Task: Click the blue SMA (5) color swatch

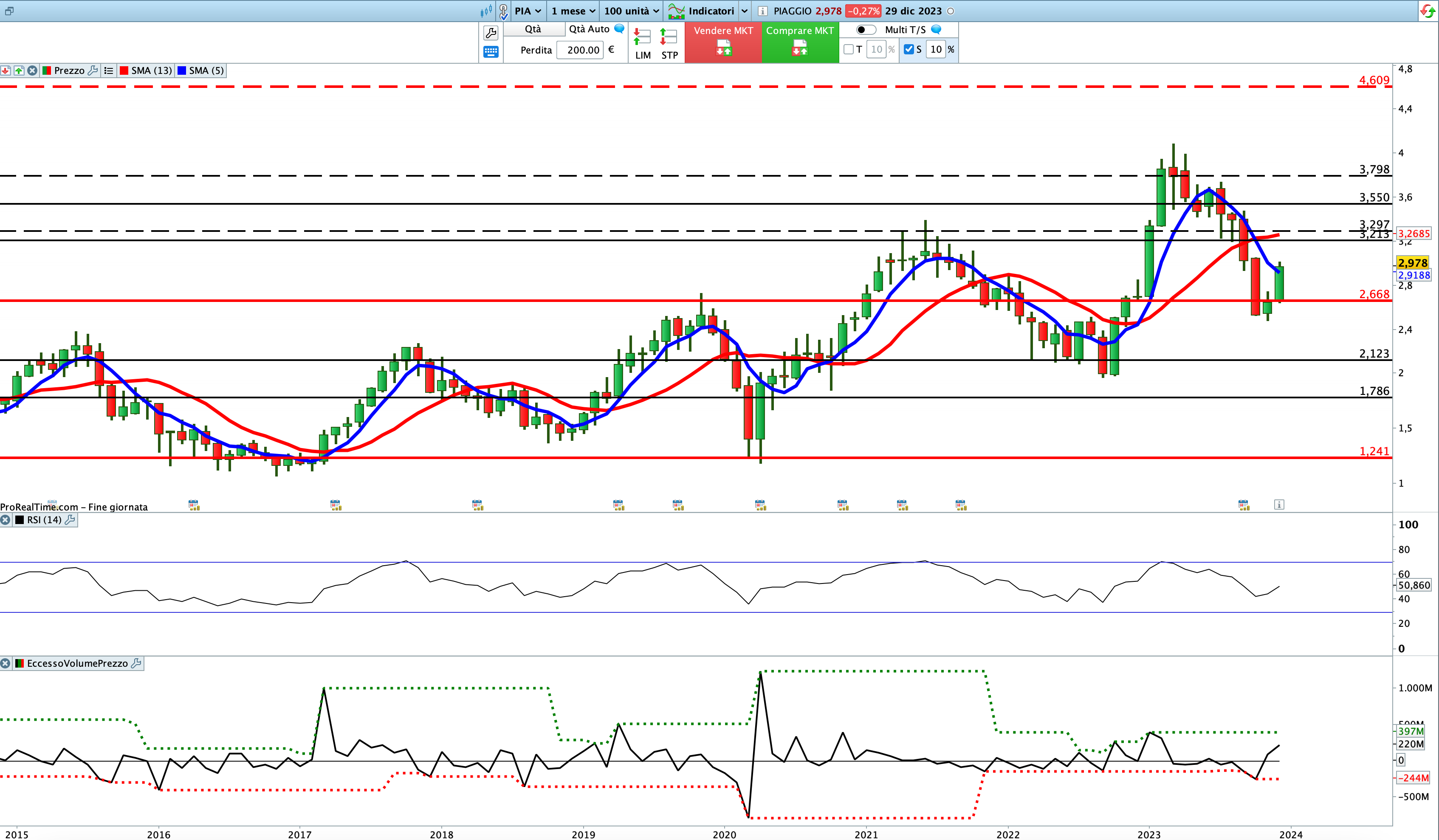Action: pyautogui.click(x=182, y=71)
